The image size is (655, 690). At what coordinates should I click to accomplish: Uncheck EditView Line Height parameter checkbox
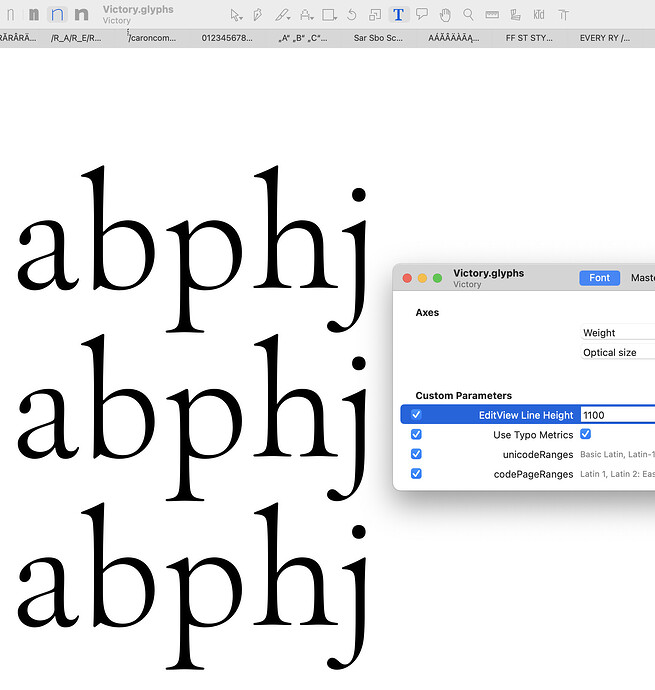[416, 415]
